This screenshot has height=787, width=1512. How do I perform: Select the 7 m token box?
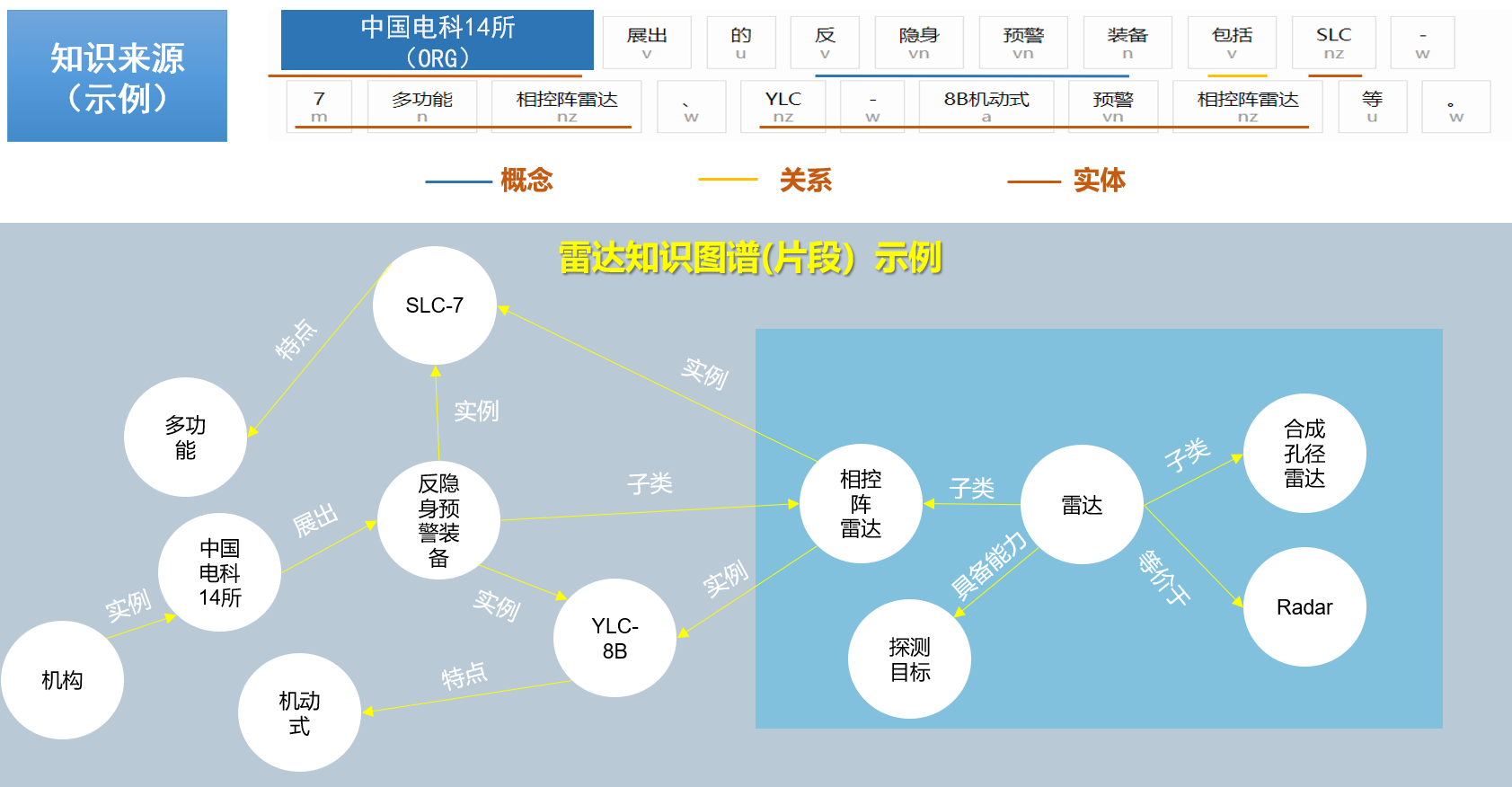click(319, 107)
